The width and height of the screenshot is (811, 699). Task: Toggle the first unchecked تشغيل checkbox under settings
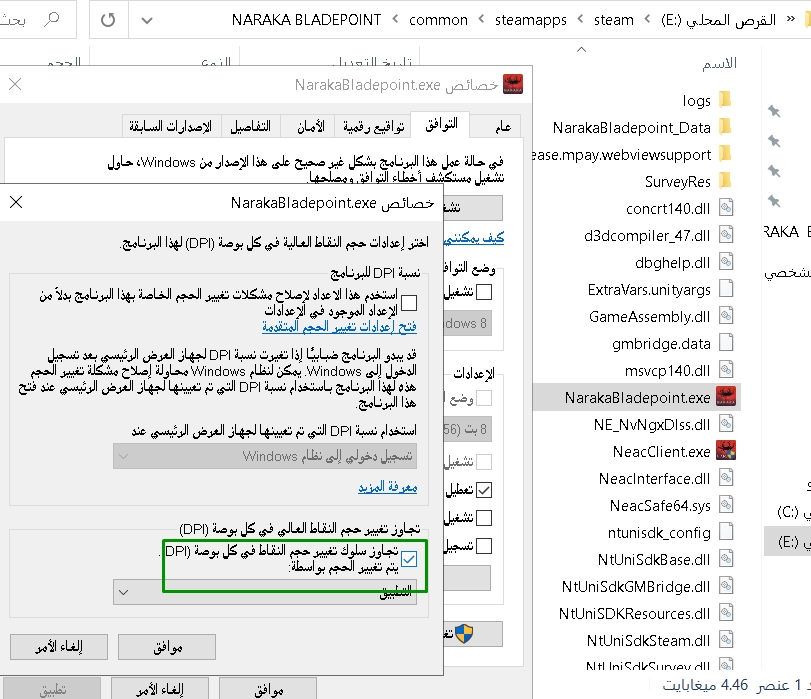(484, 462)
